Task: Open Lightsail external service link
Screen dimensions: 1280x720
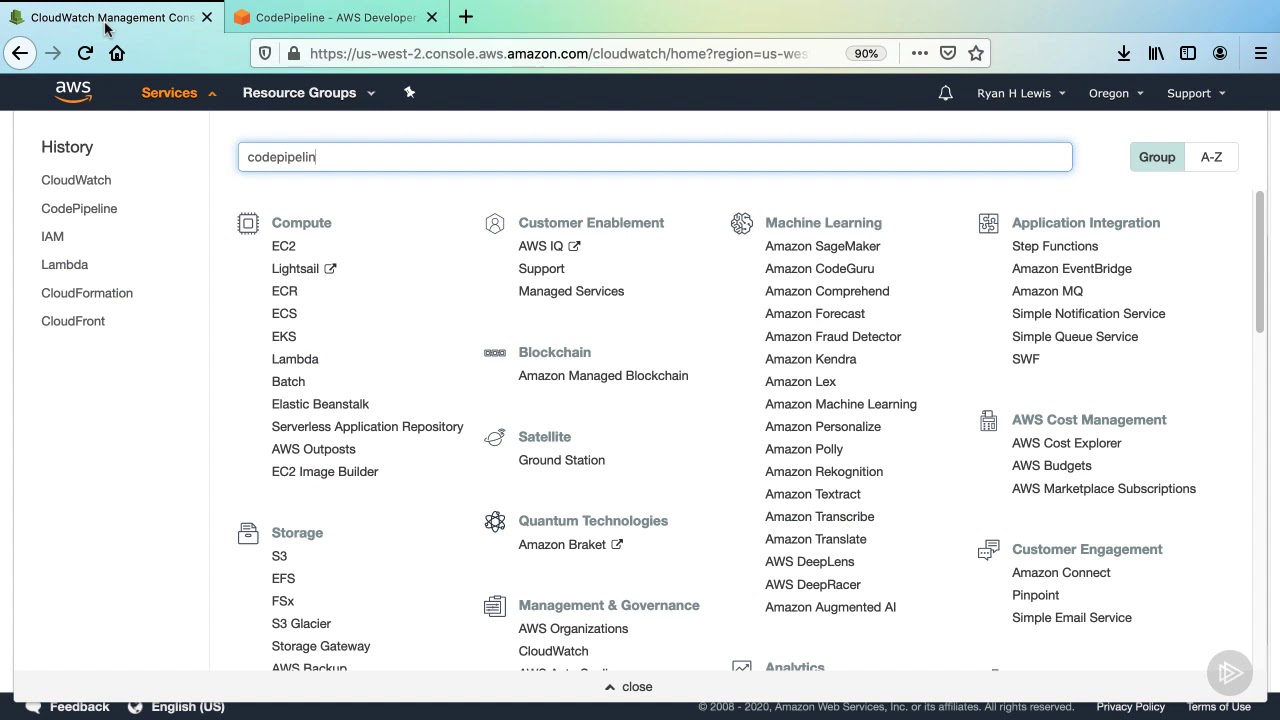Action: tap(304, 268)
